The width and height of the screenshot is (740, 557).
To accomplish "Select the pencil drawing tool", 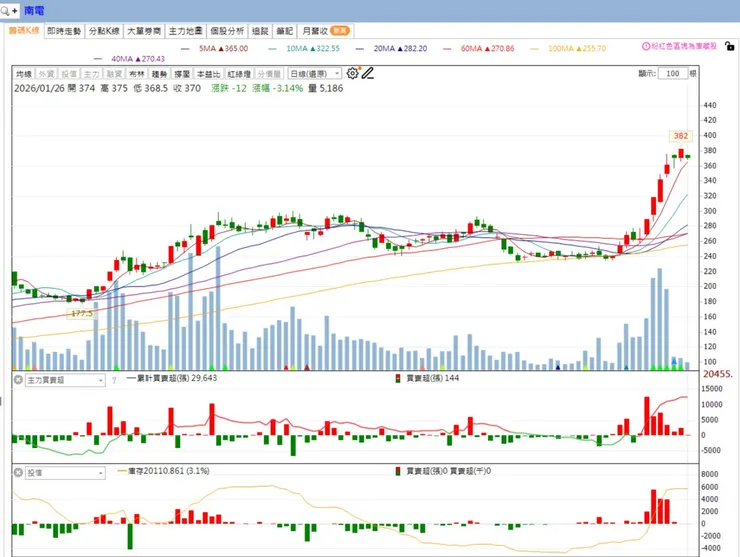I will point(368,73).
